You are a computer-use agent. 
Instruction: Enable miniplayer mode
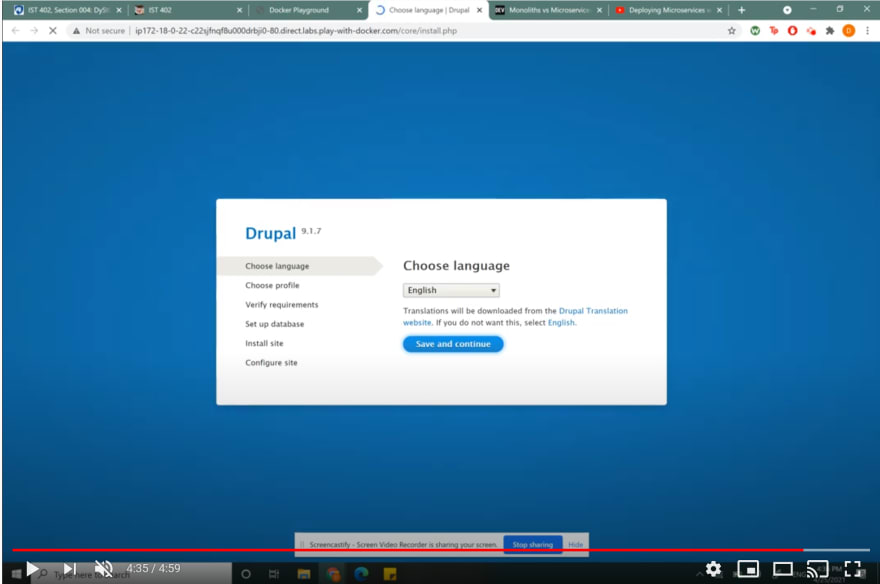748,569
